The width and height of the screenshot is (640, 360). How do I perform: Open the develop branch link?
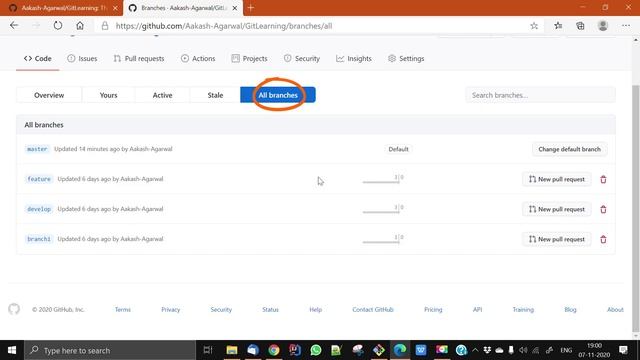(x=39, y=209)
